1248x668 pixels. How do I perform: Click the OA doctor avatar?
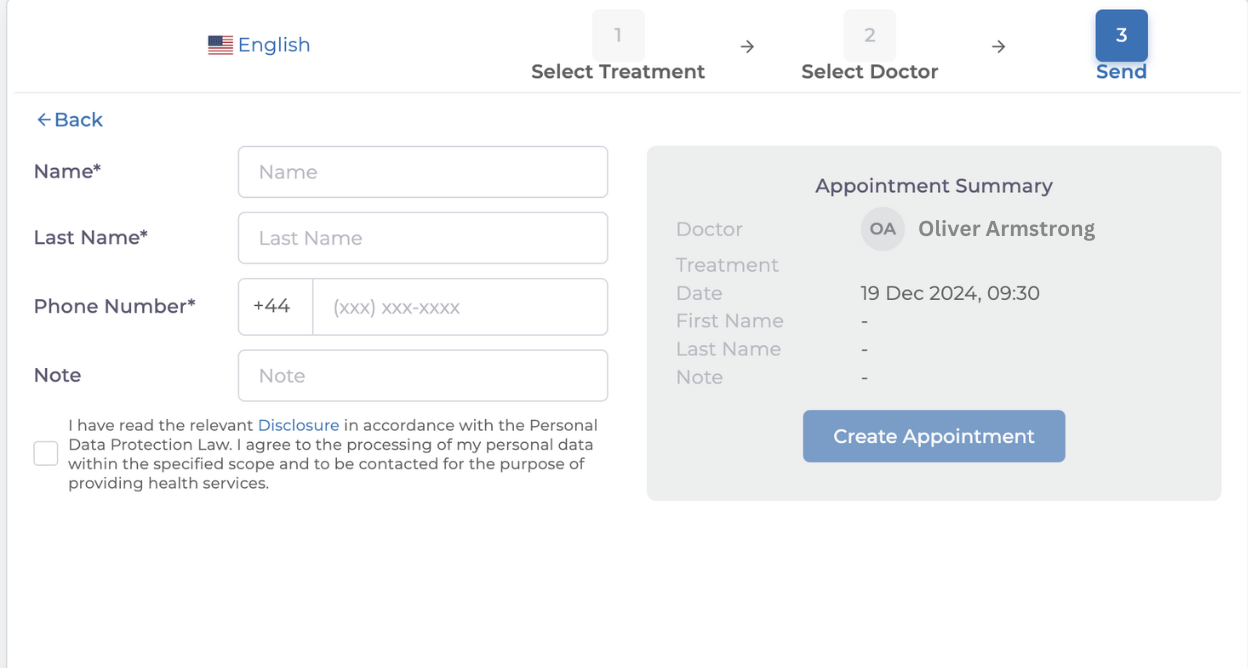pyautogui.click(x=882, y=229)
